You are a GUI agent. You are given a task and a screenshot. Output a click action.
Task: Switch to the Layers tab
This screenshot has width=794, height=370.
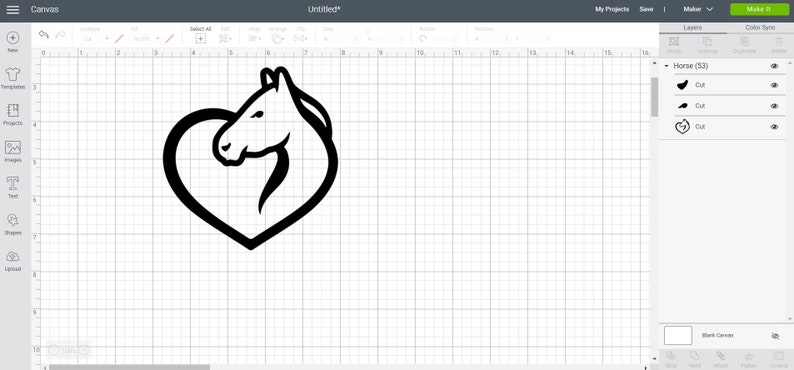click(x=693, y=28)
